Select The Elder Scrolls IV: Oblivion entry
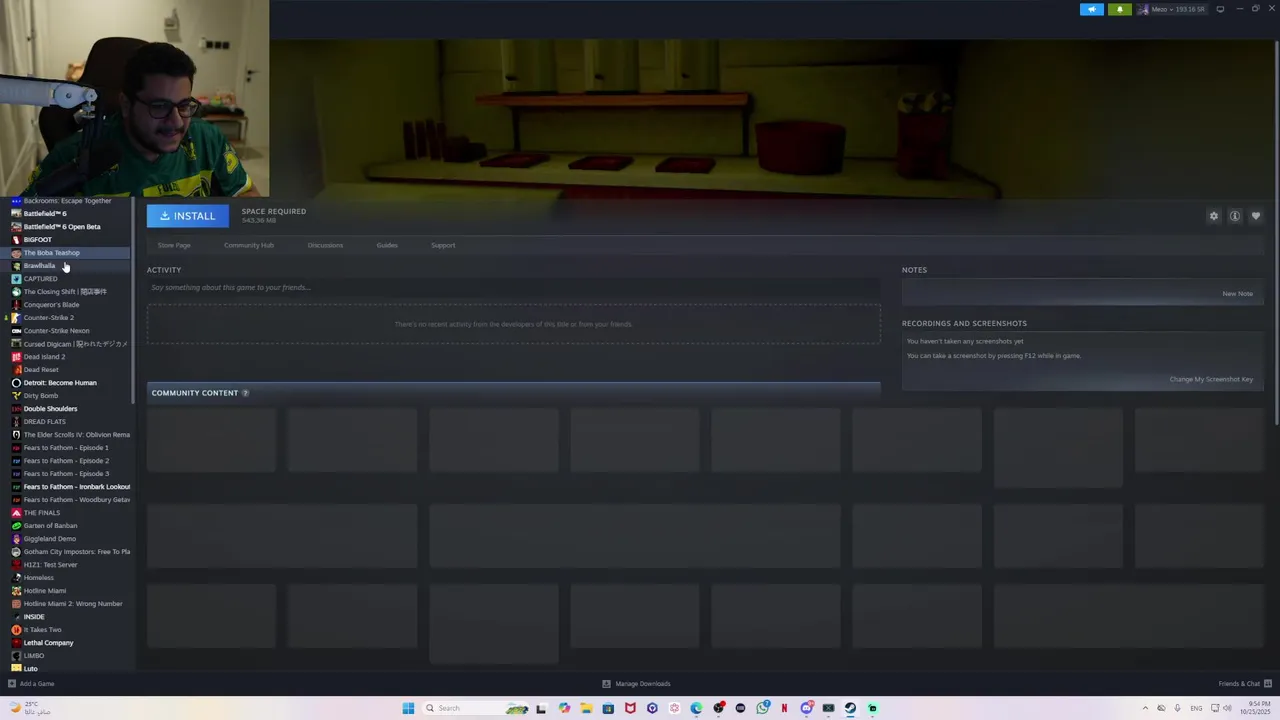The width and height of the screenshot is (1280, 720). coord(66,435)
